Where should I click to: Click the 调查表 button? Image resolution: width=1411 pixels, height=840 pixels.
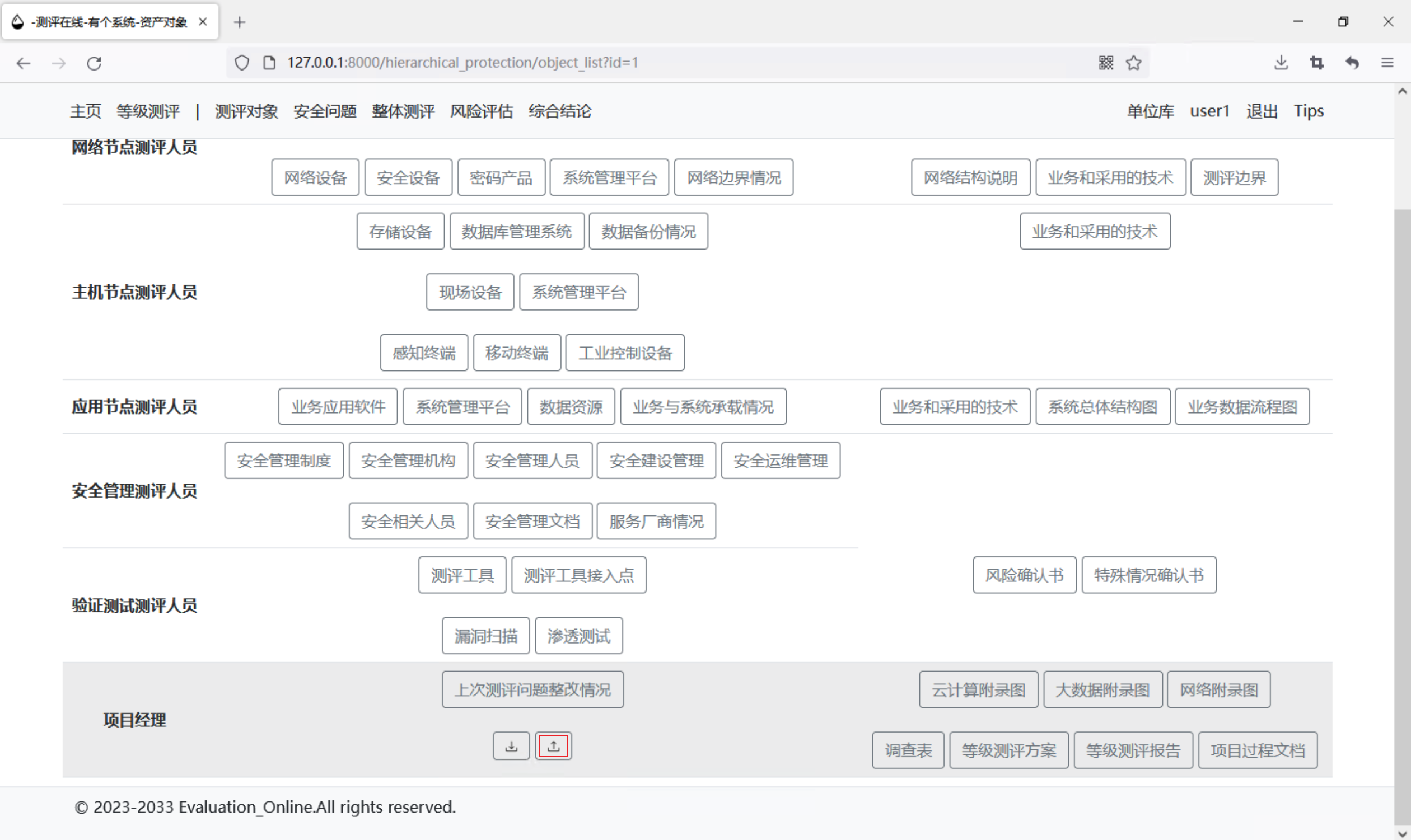pyautogui.click(x=908, y=750)
